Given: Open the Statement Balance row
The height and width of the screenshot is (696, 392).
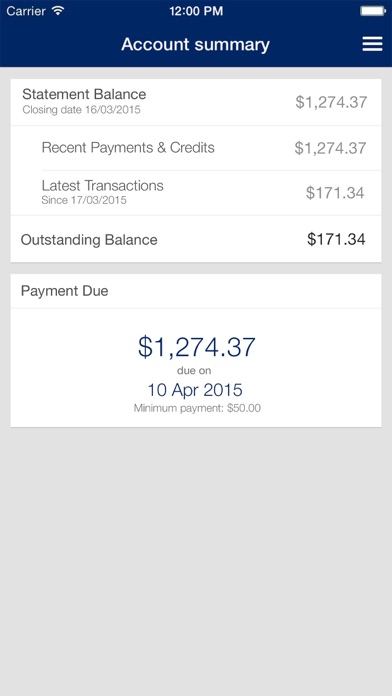Looking at the screenshot, I should 196,102.
